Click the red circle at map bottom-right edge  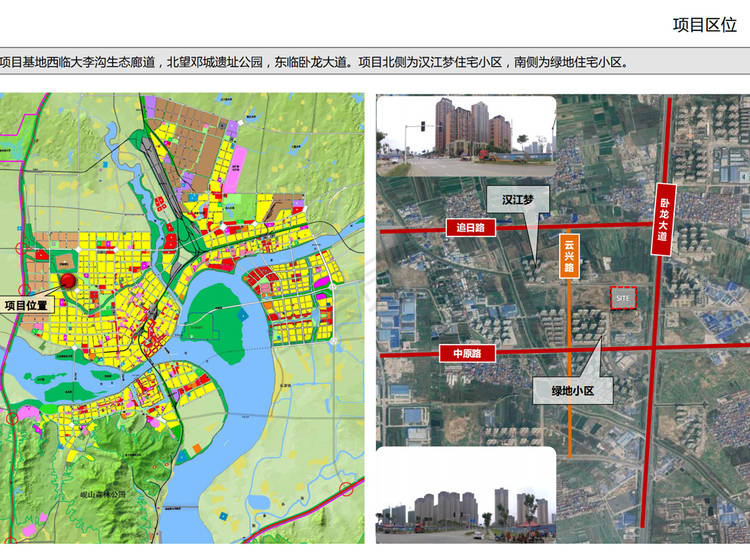pyautogui.click(x=346, y=489)
